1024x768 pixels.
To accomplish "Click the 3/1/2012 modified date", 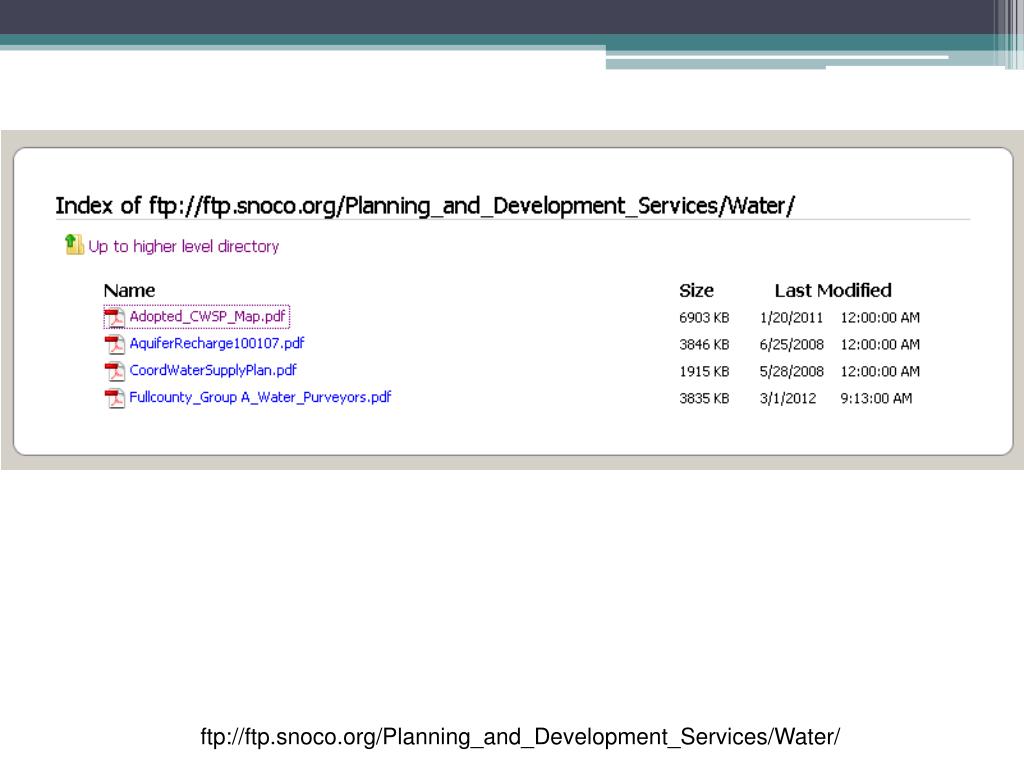I will click(788, 398).
